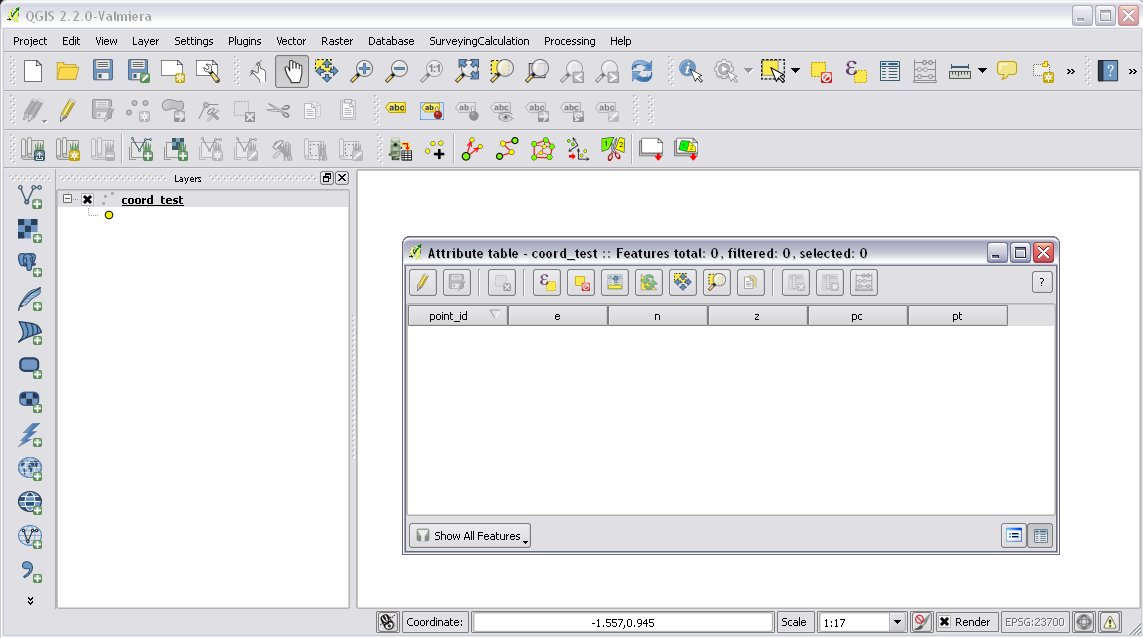Open Show All Features filter dropdown
1143x638 pixels.
click(470, 536)
